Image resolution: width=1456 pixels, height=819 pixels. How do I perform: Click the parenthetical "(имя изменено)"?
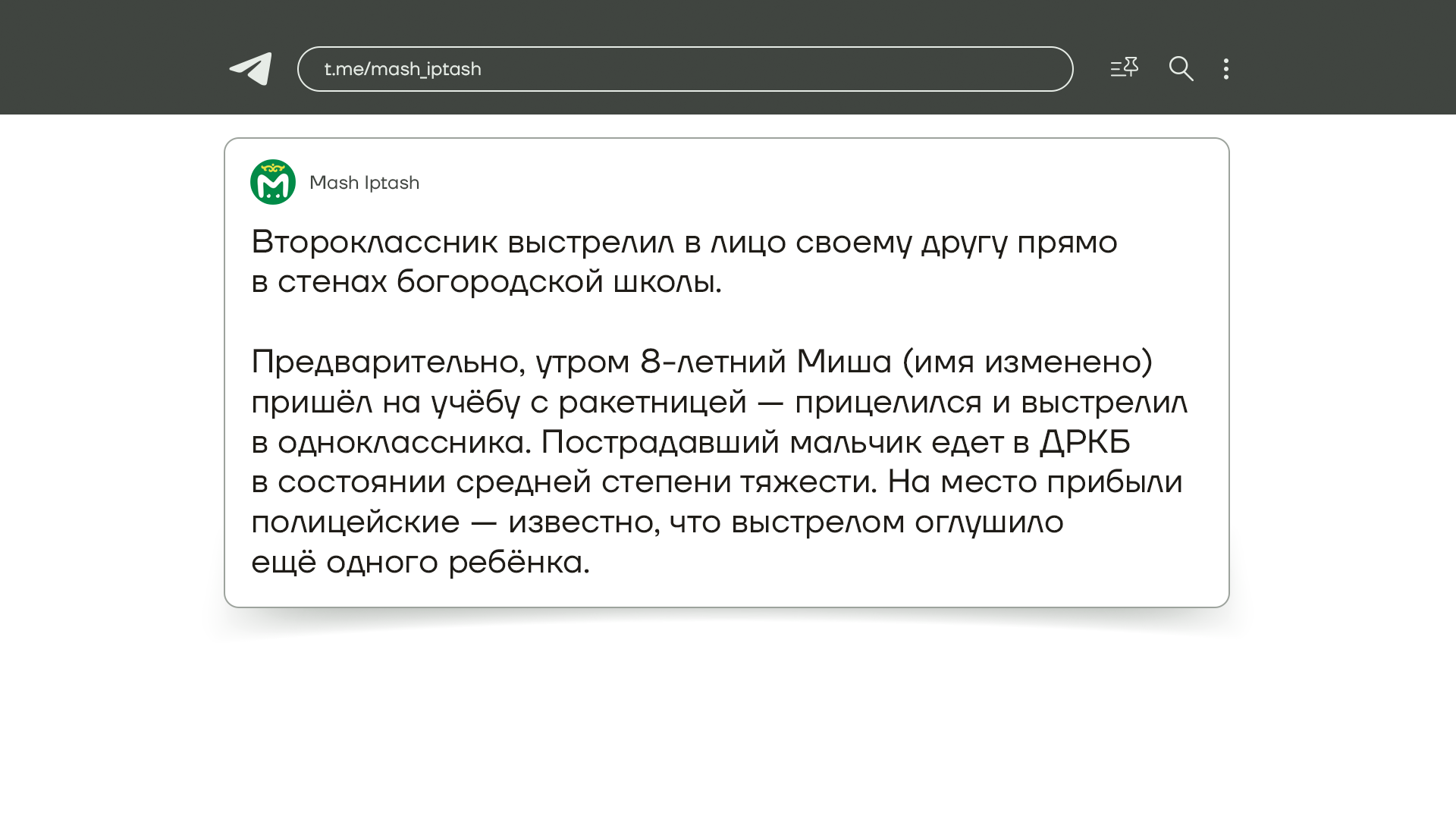pos(1027,362)
